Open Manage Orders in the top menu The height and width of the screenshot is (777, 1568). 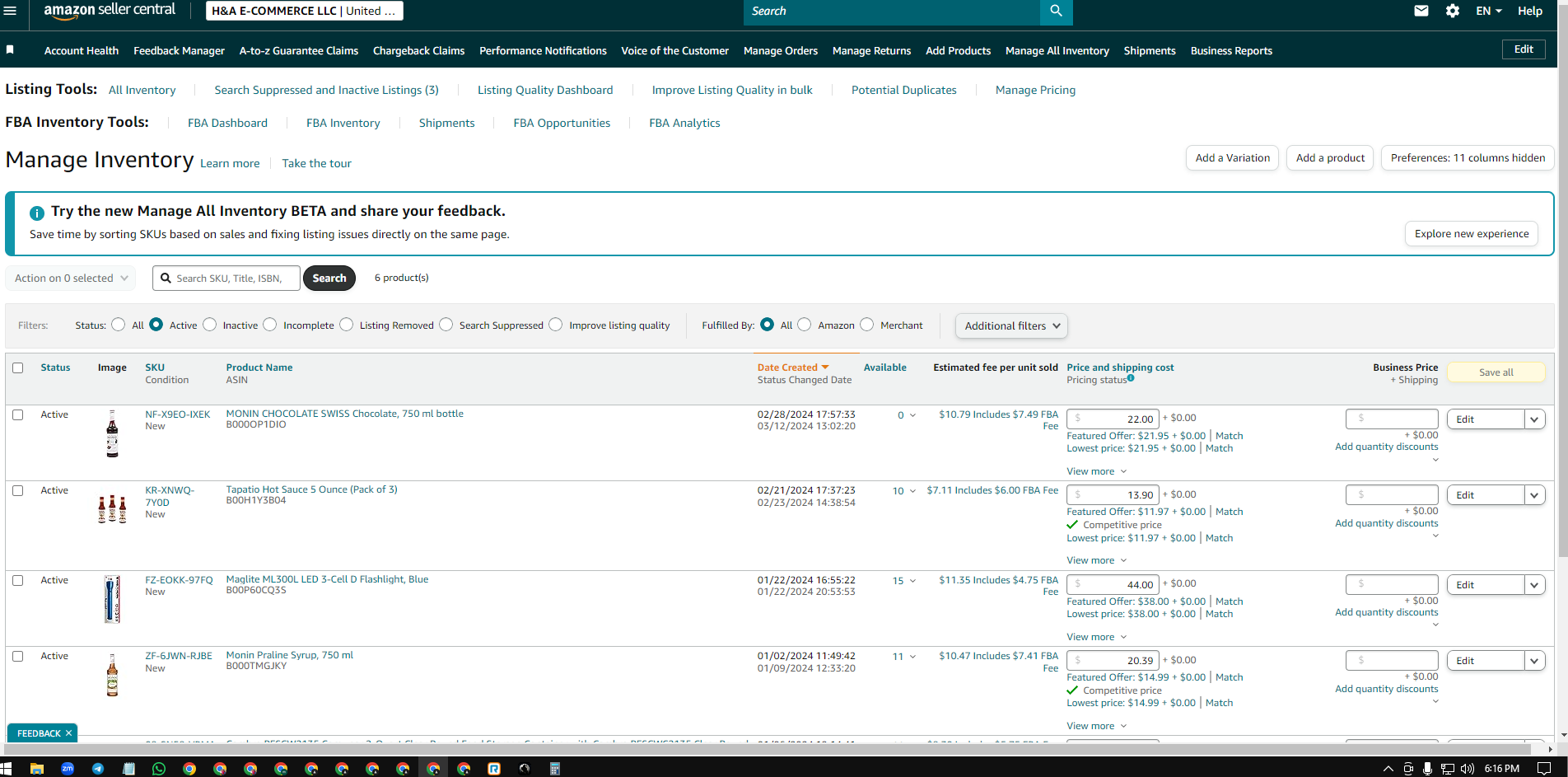pyautogui.click(x=780, y=51)
